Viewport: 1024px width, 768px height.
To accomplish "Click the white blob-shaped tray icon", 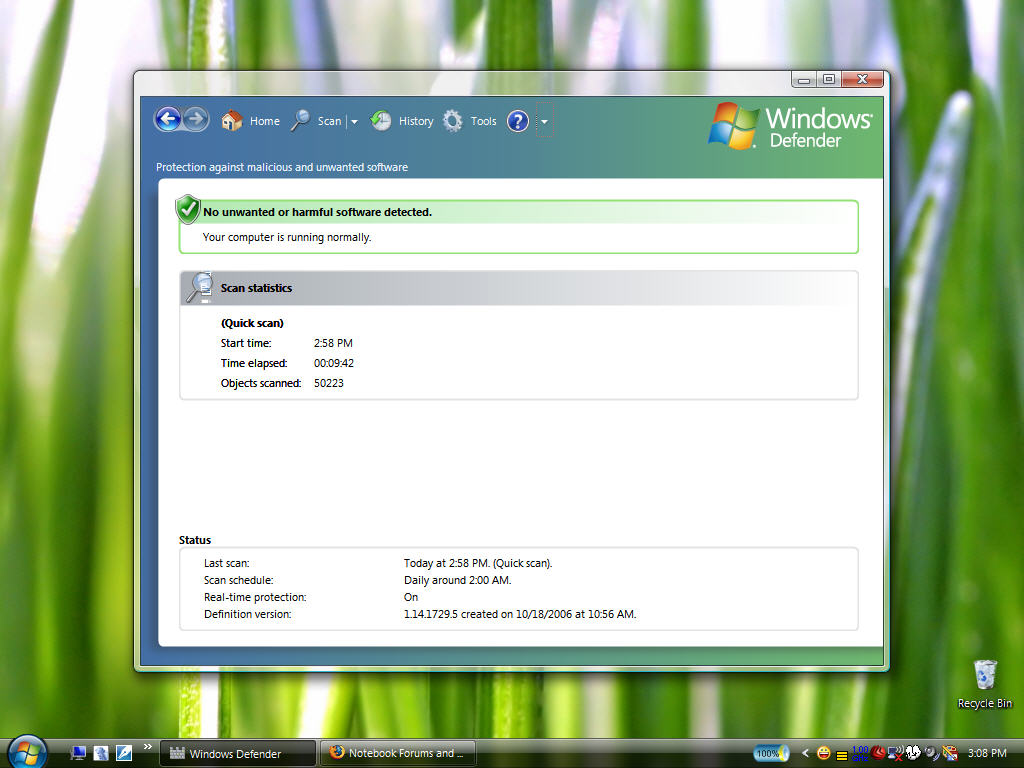I will (x=913, y=753).
